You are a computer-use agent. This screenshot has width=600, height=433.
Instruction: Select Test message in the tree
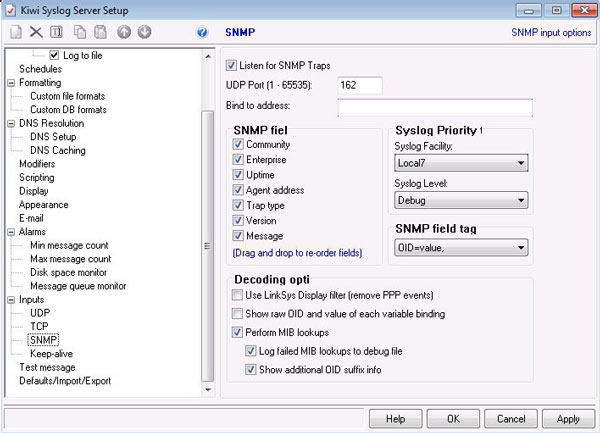tap(48, 367)
